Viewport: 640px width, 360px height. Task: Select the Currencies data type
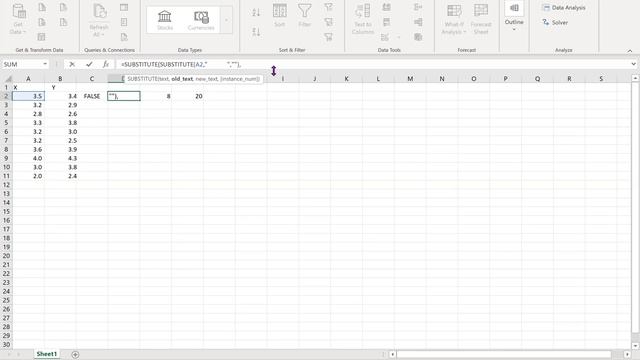201,20
